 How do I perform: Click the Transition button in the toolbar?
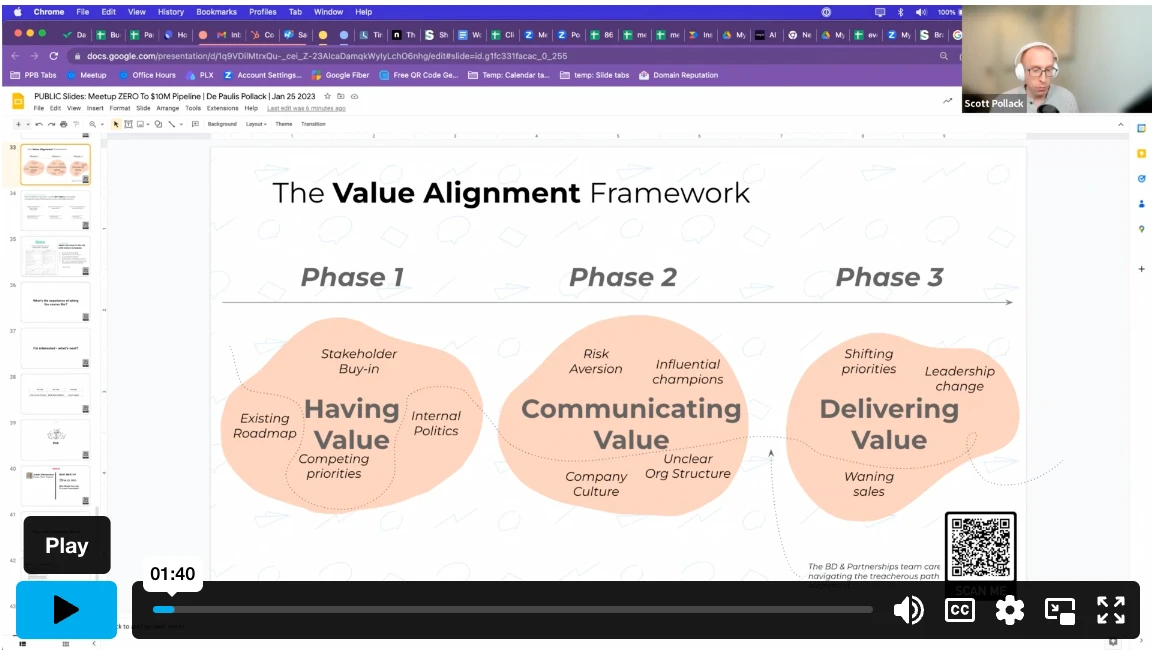tap(313, 124)
